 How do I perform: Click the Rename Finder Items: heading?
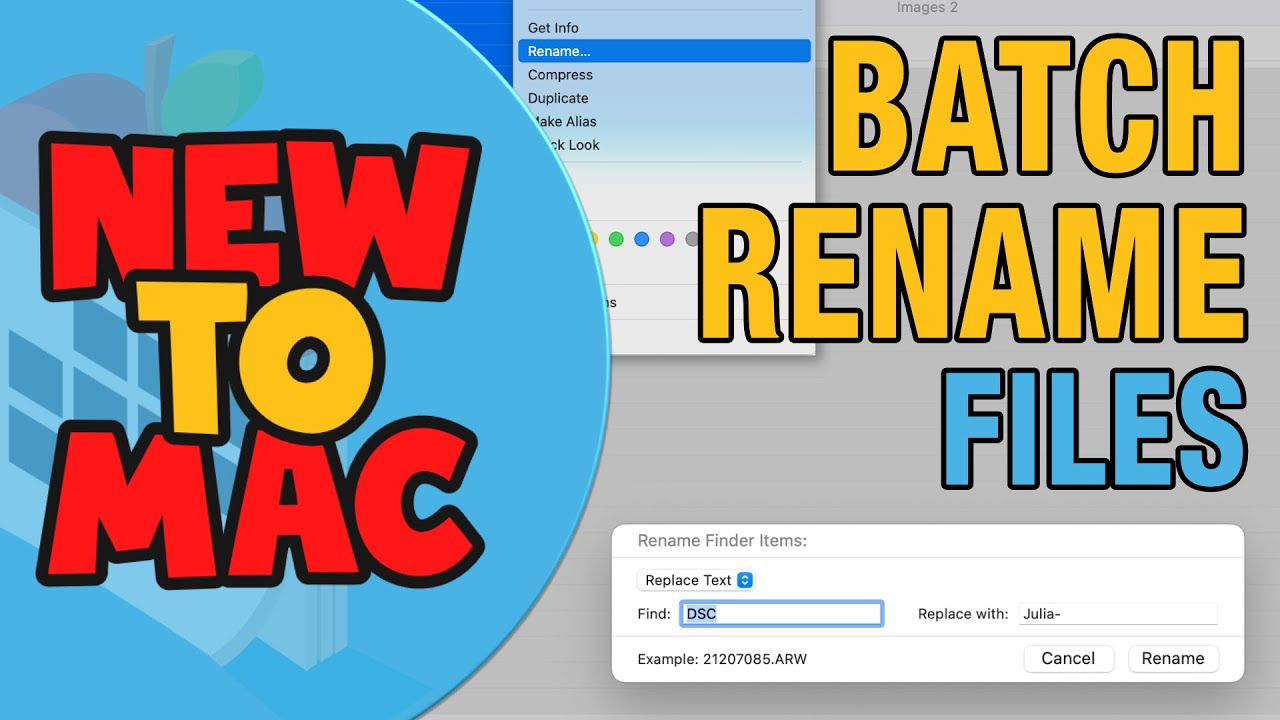click(x=722, y=540)
